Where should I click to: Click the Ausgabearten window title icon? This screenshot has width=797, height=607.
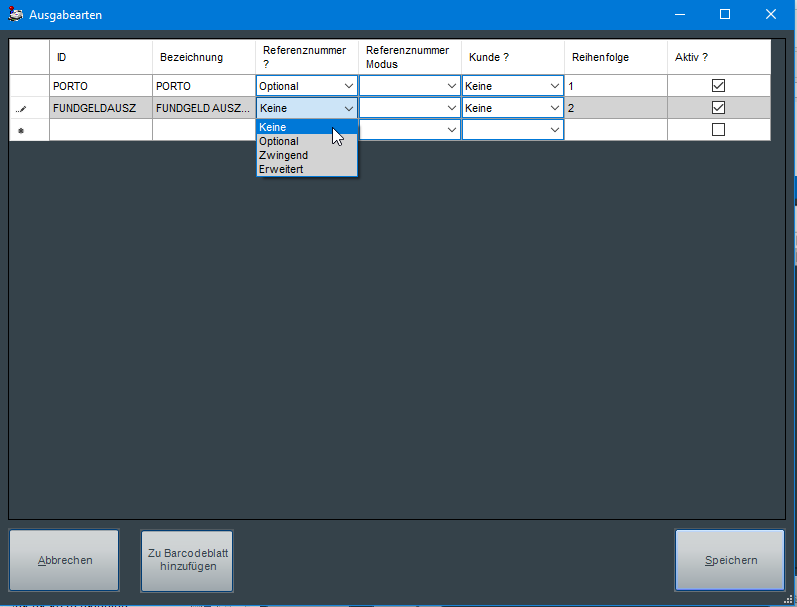point(16,15)
